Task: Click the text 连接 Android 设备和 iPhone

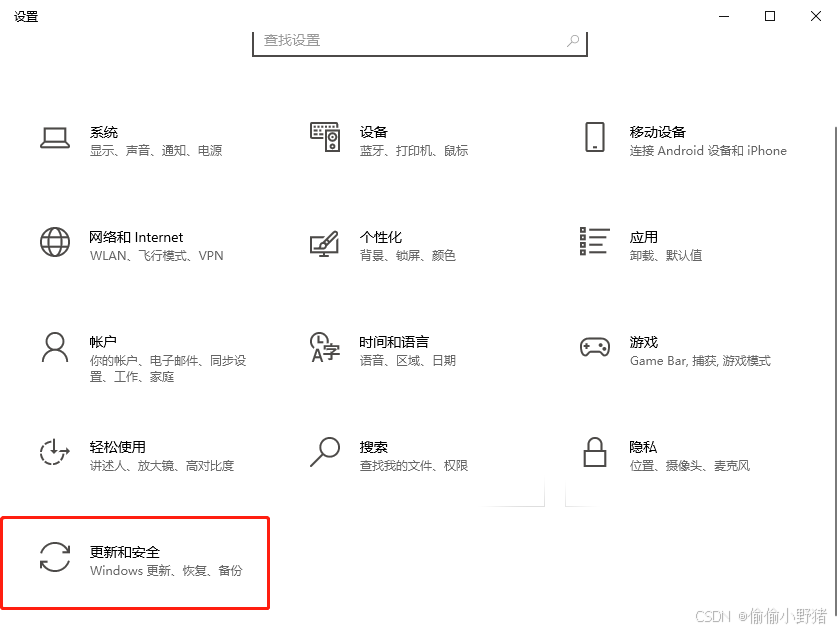Action: coord(708,151)
